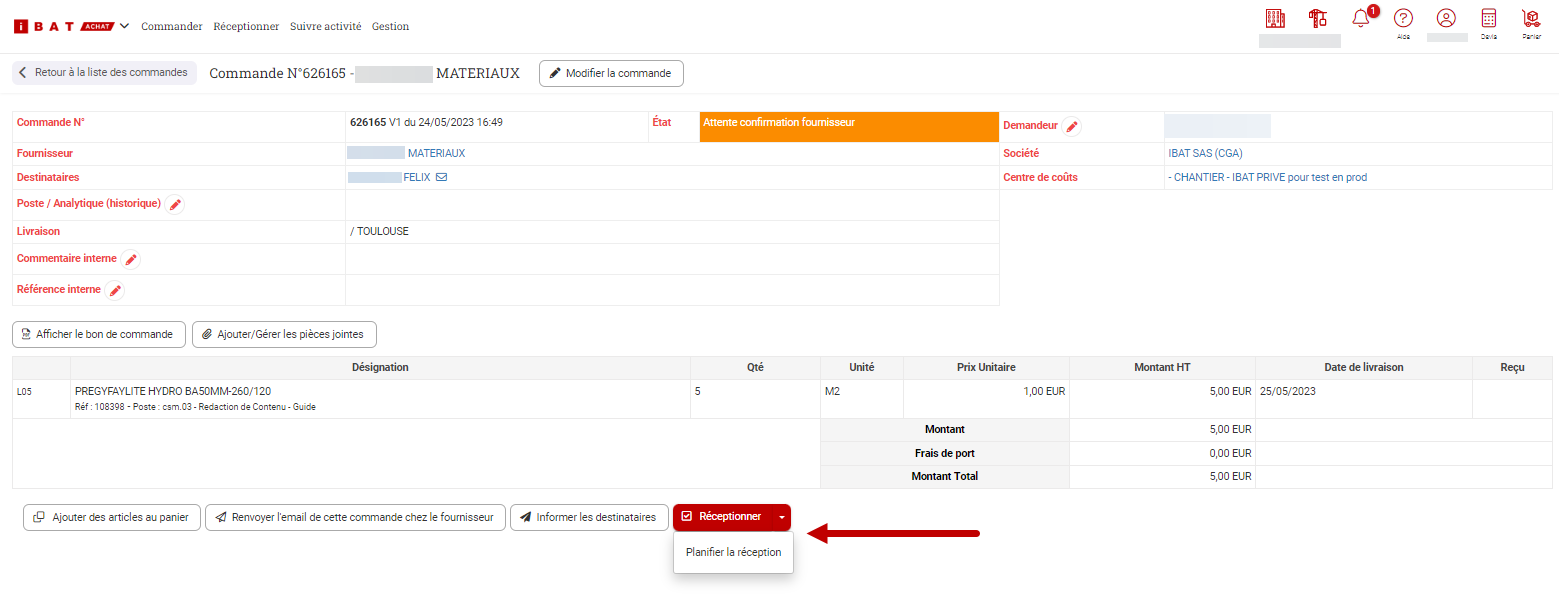Click the company building icon
This screenshot has height=611, width=1559.
(1275, 19)
